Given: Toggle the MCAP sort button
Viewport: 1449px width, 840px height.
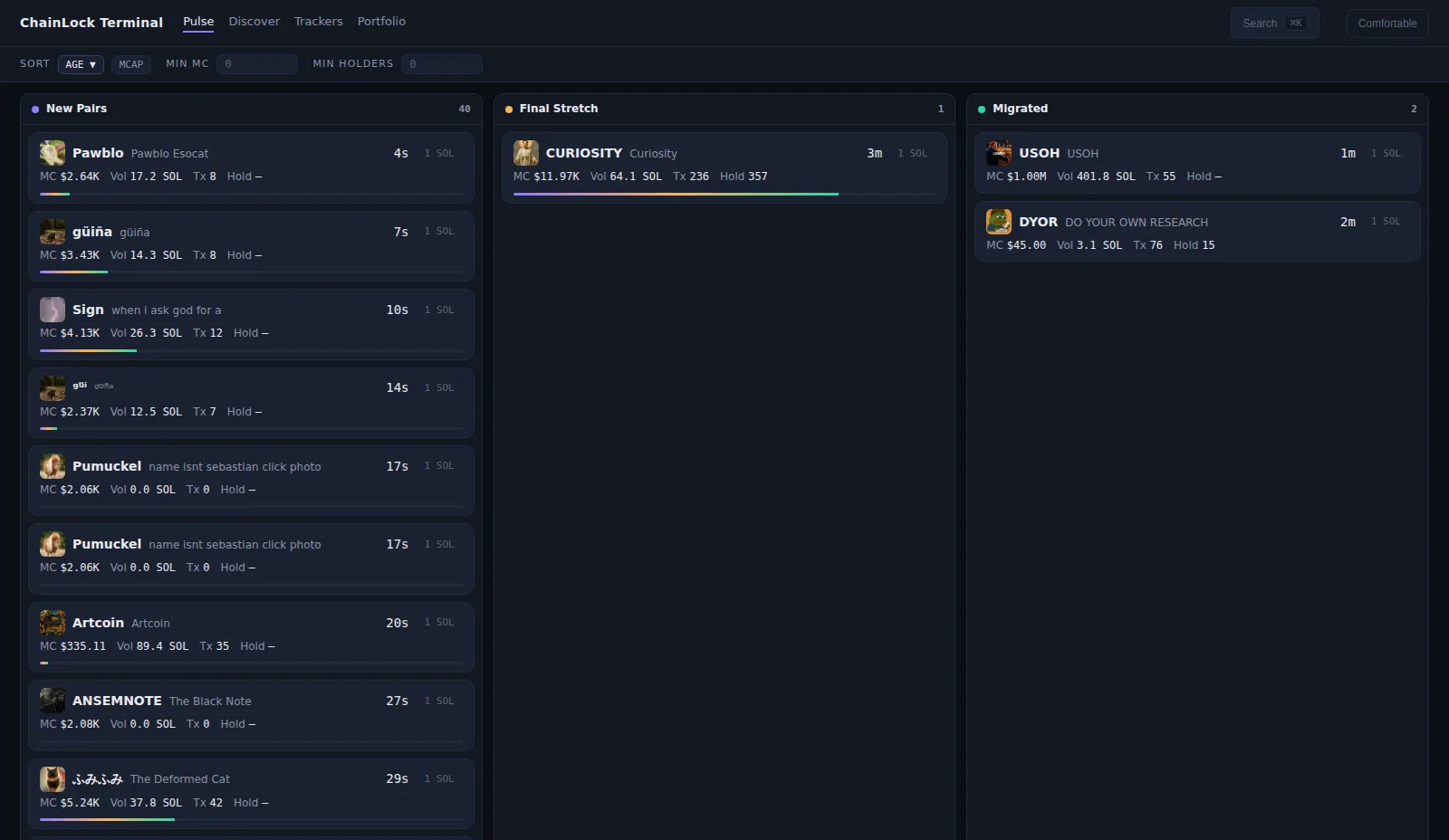Looking at the screenshot, I should [x=131, y=64].
